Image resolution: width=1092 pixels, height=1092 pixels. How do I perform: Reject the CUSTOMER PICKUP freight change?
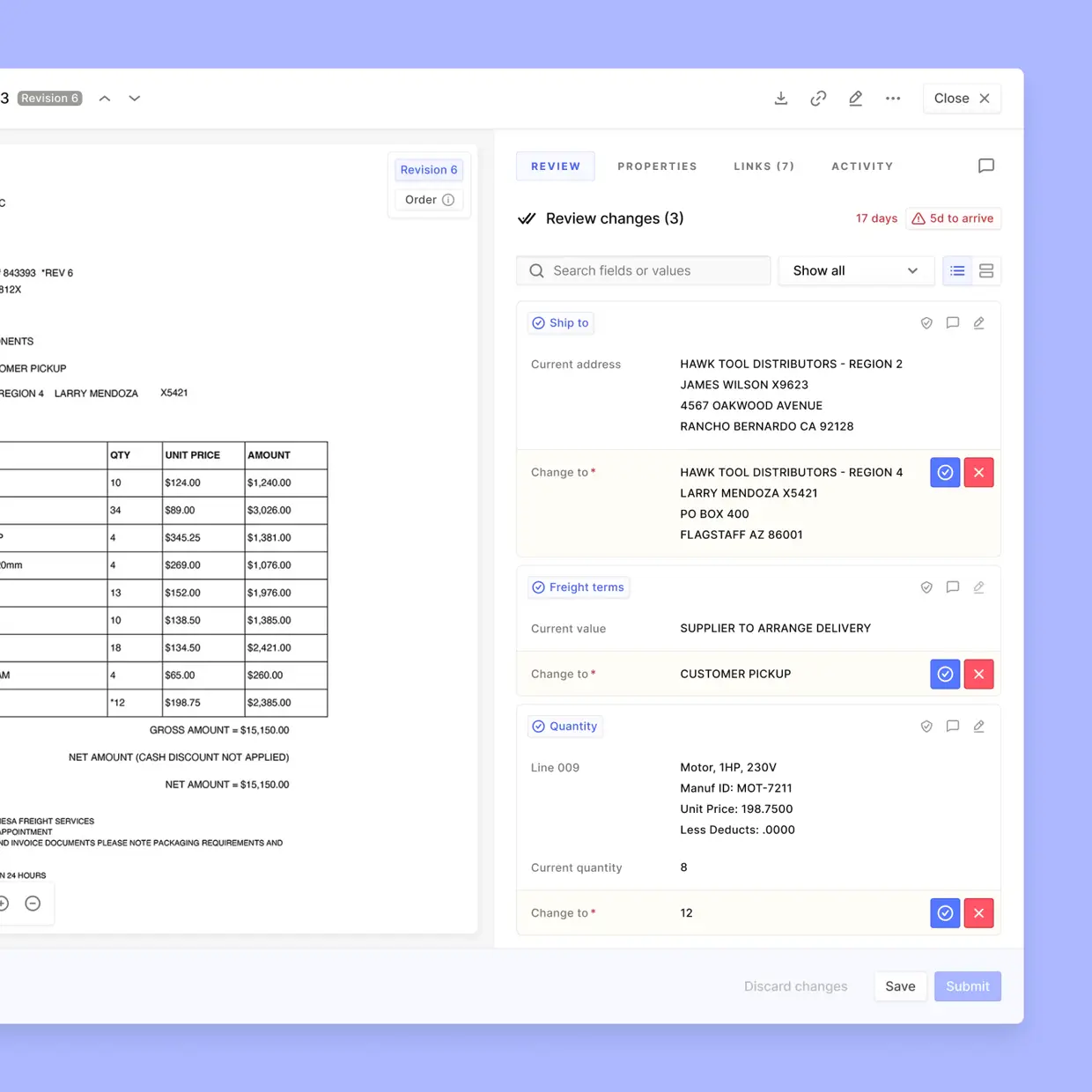(x=978, y=674)
